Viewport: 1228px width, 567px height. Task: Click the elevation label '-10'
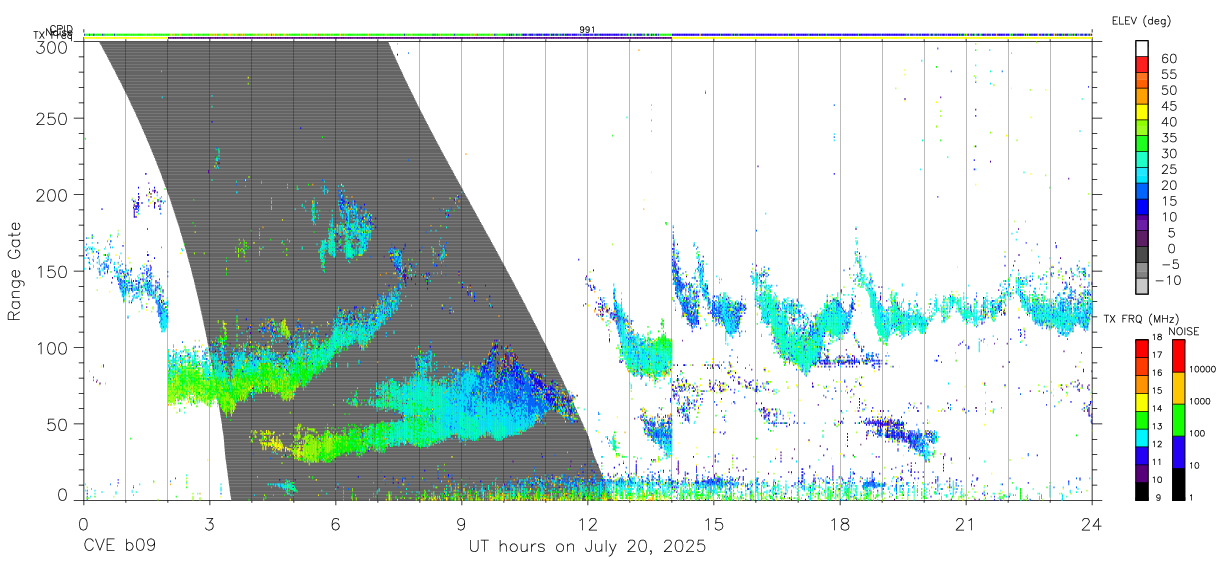click(1169, 279)
